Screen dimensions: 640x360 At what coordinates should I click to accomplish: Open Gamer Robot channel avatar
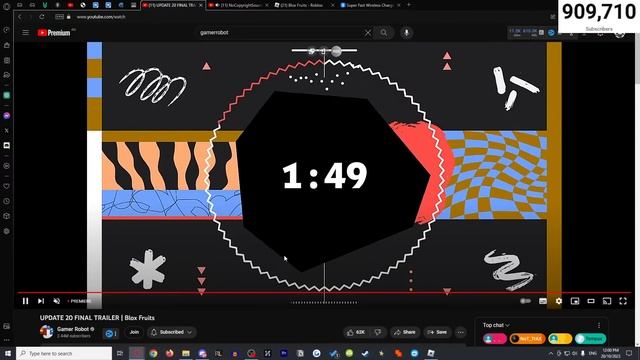click(47, 332)
